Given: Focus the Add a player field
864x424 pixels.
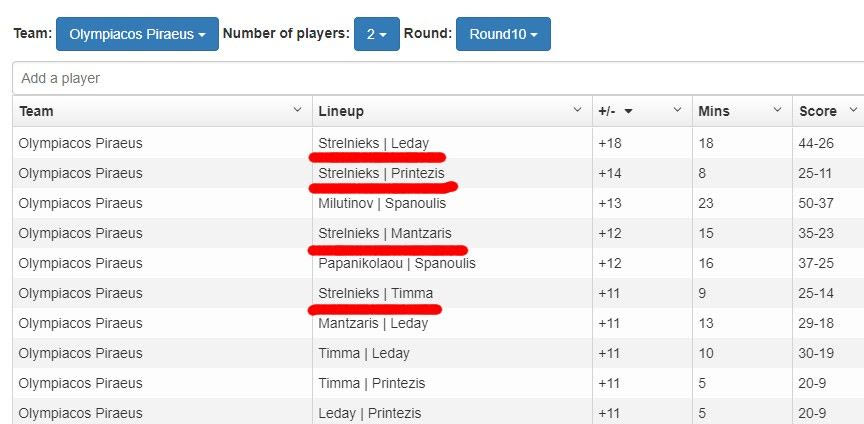Looking at the screenshot, I should click(437, 78).
